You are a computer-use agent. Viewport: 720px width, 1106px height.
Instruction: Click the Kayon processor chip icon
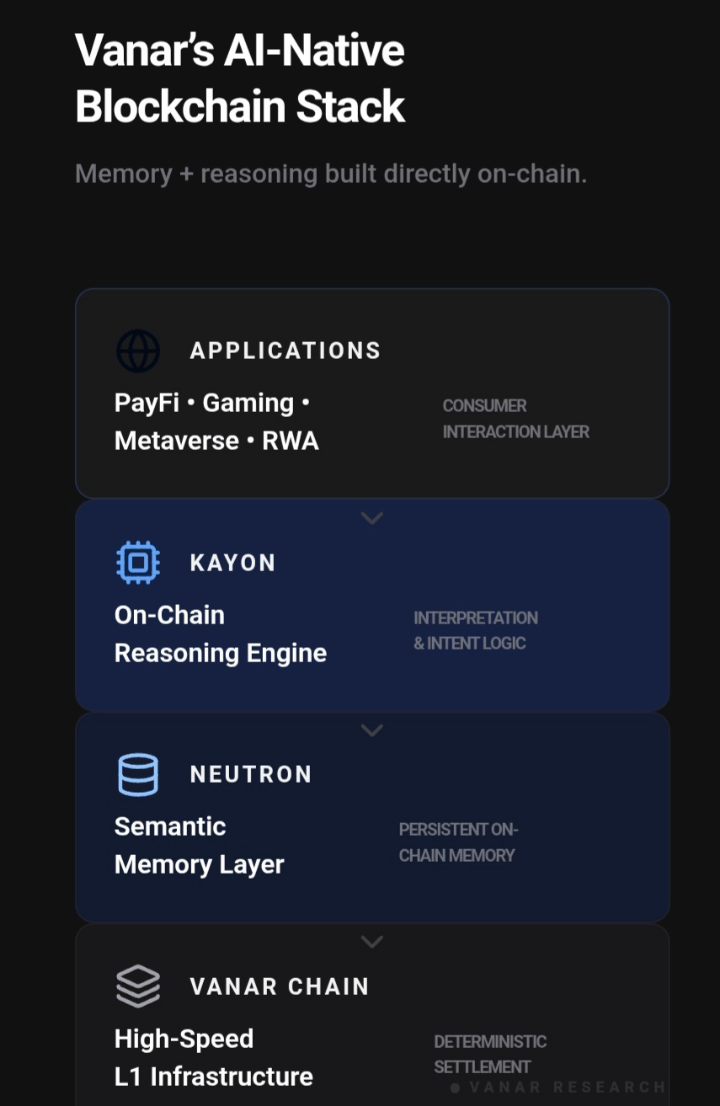click(x=138, y=562)
